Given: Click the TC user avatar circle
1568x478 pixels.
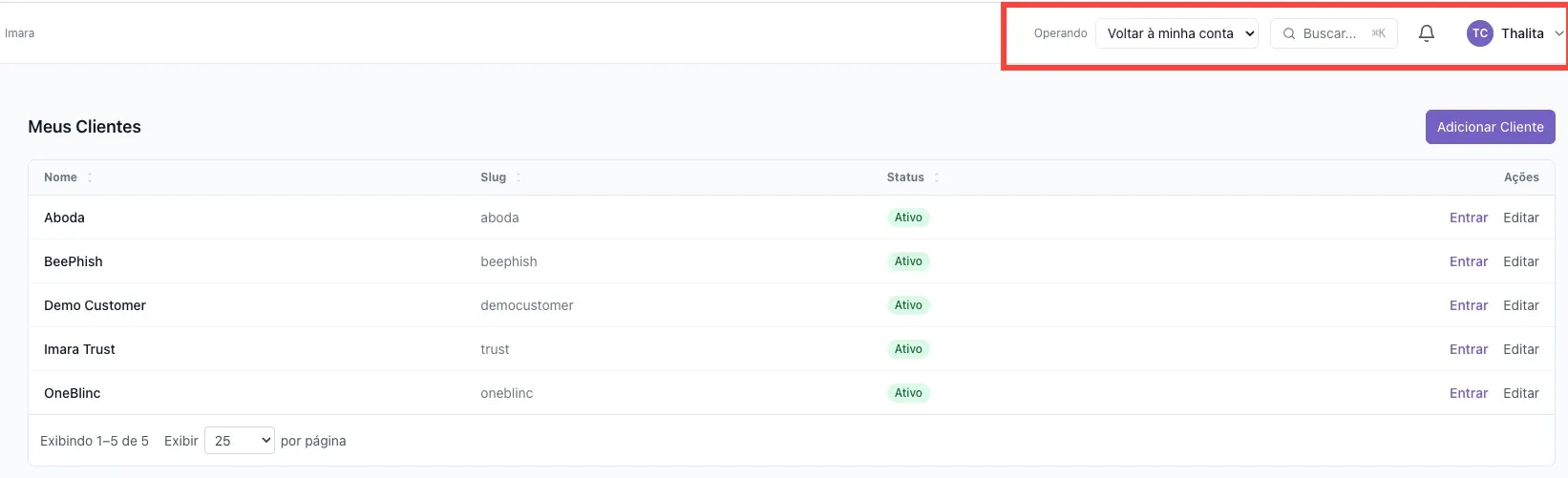Looking at the screenshot, I should [x=1479, y=33].
